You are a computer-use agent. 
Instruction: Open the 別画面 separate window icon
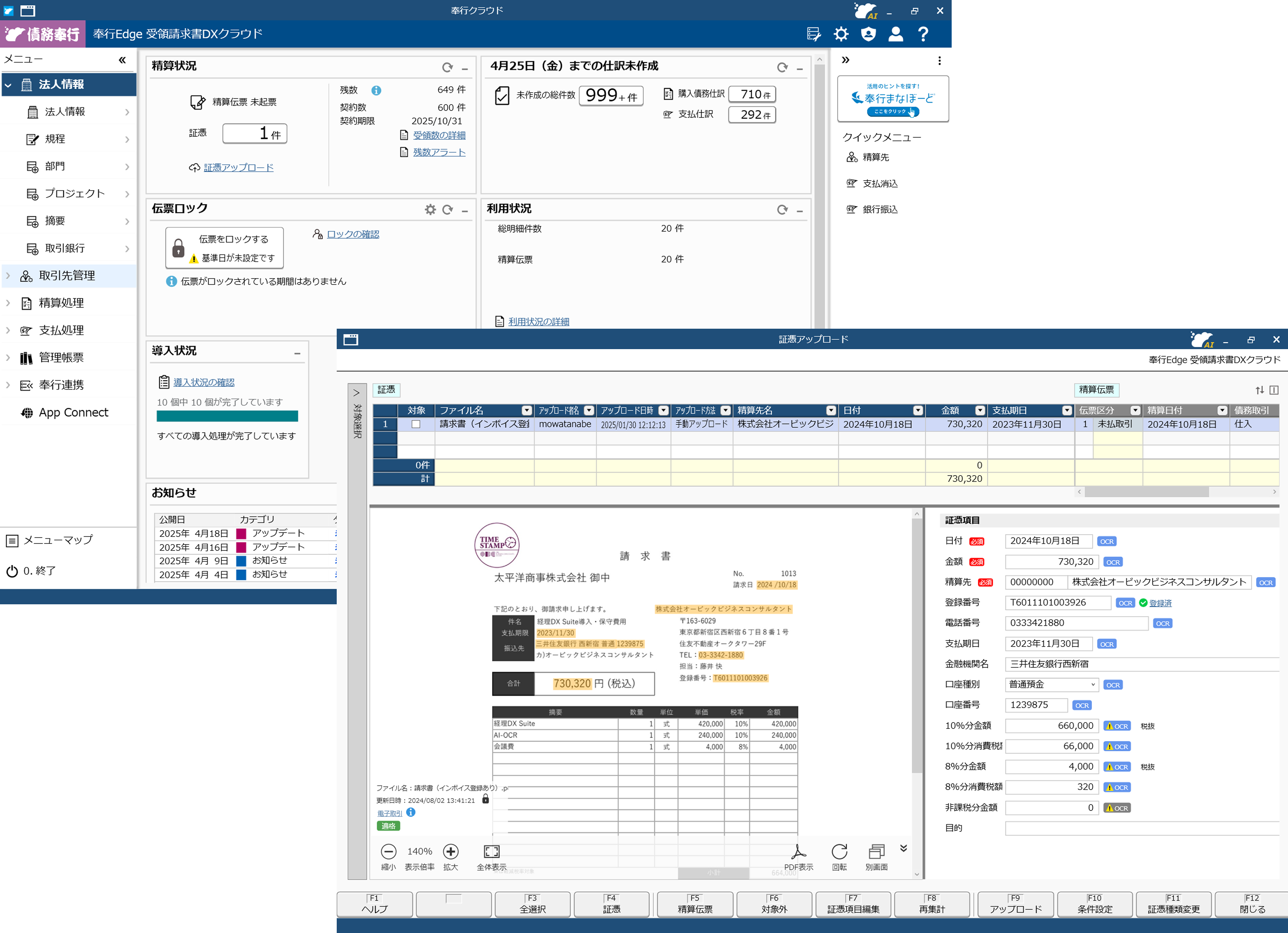(x=876, y=851)
